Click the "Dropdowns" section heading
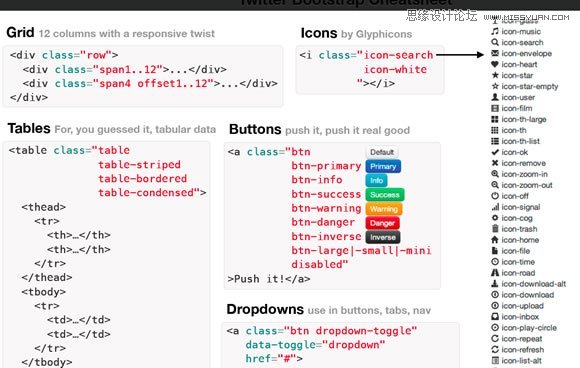This screenshot has width=580, height=368. (x=265, y=309)
